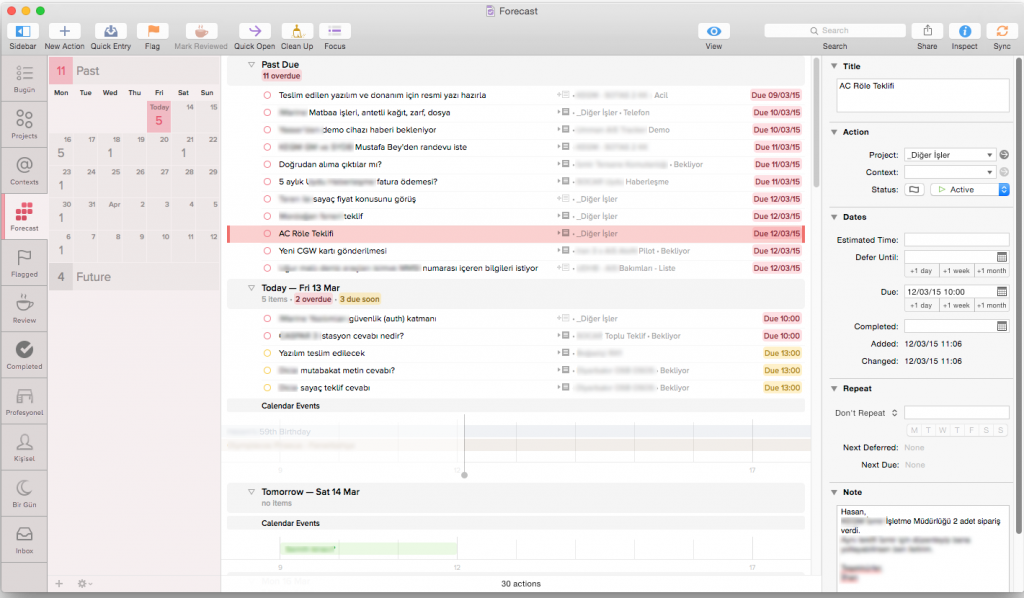Open the Status 'Active' dropdown

(969, 189)
